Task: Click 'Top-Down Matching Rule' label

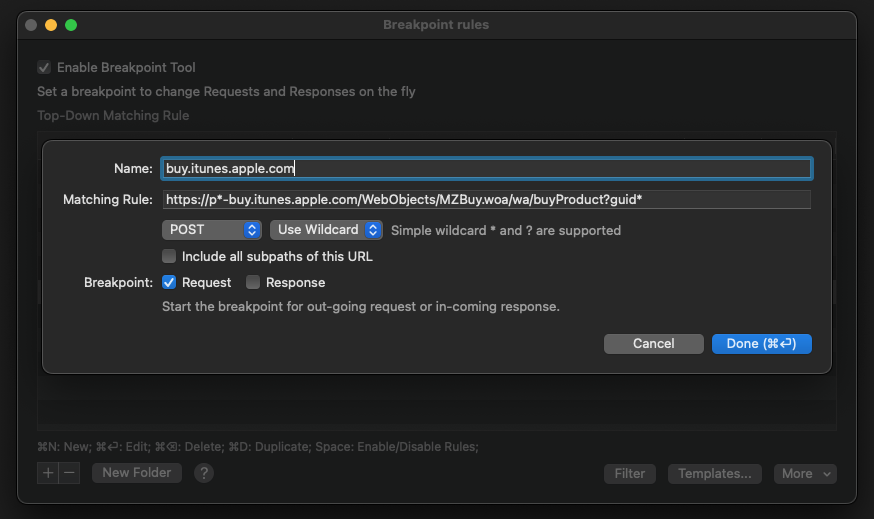Action: (x=113, y=115)
